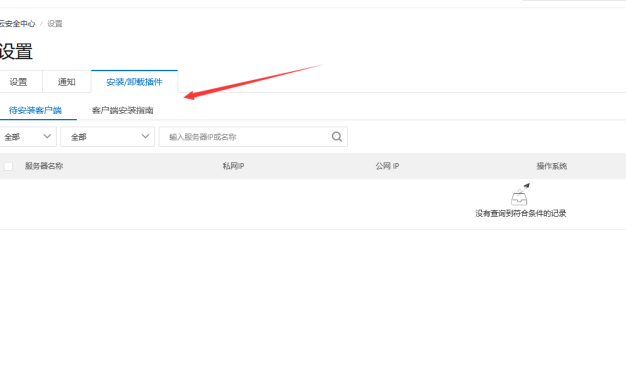626x386 pixels.
Task: Open the 待安装客户端 sub-tab
Action: click(x=35, y=110)
